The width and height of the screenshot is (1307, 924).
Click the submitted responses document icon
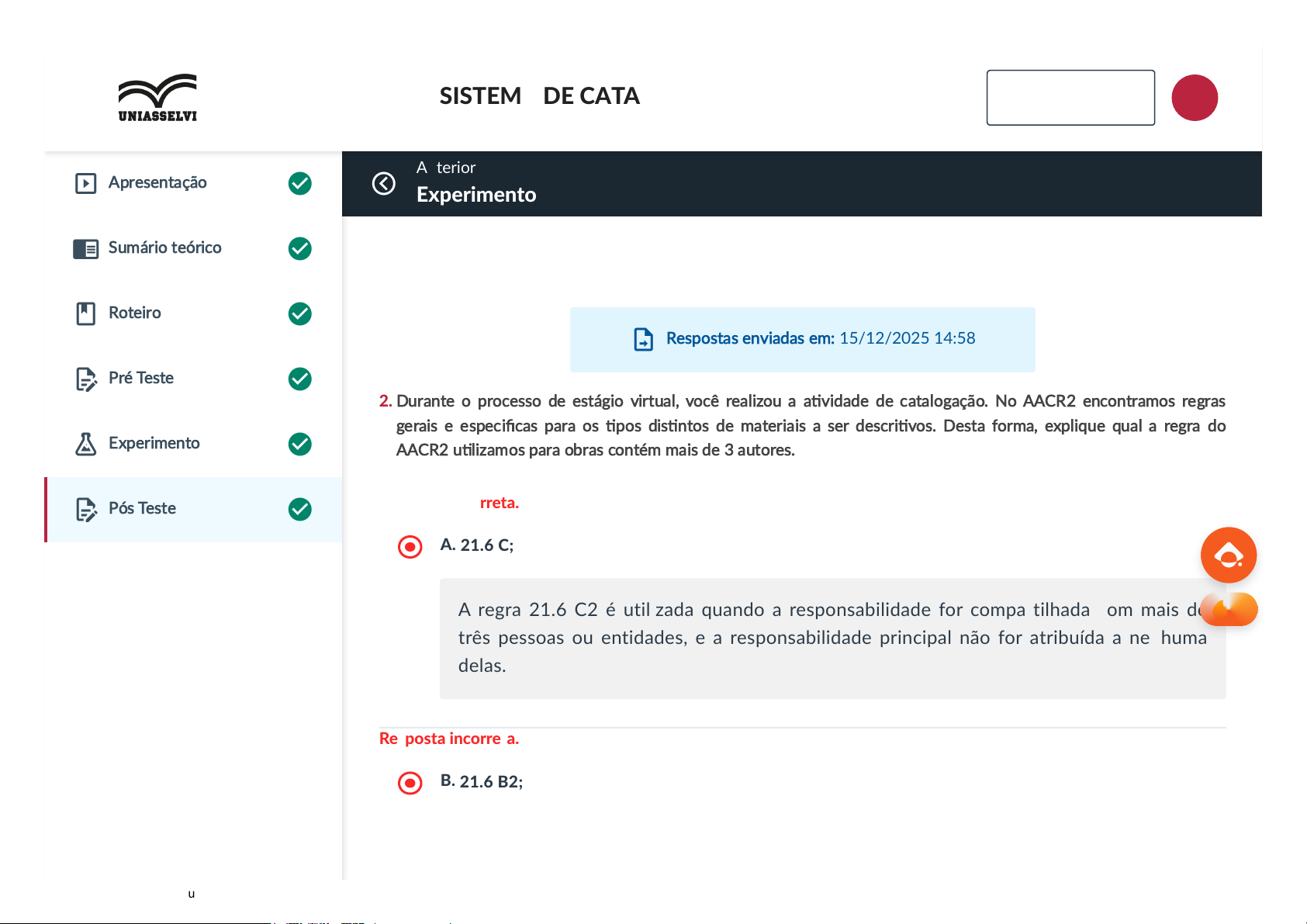643,339
